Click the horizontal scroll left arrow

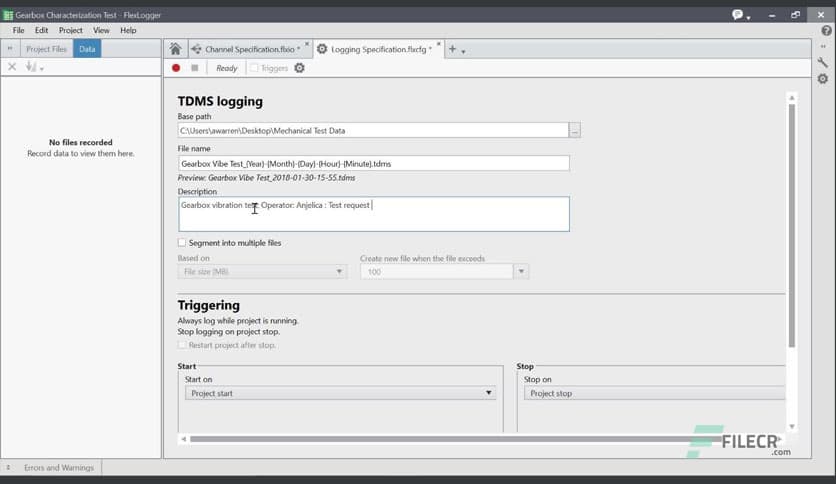click(183, 439)
